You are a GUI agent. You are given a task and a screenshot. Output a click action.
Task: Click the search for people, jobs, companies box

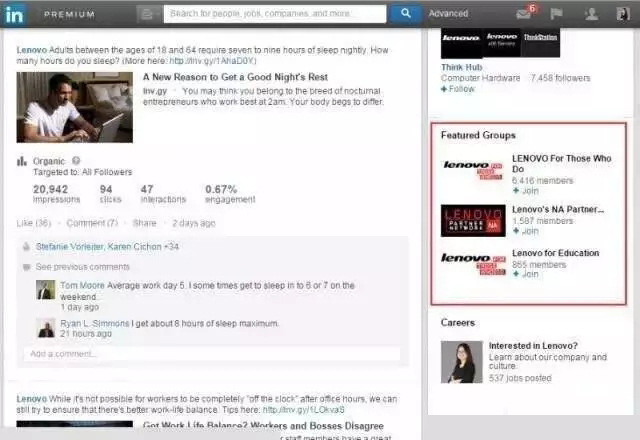274,14
